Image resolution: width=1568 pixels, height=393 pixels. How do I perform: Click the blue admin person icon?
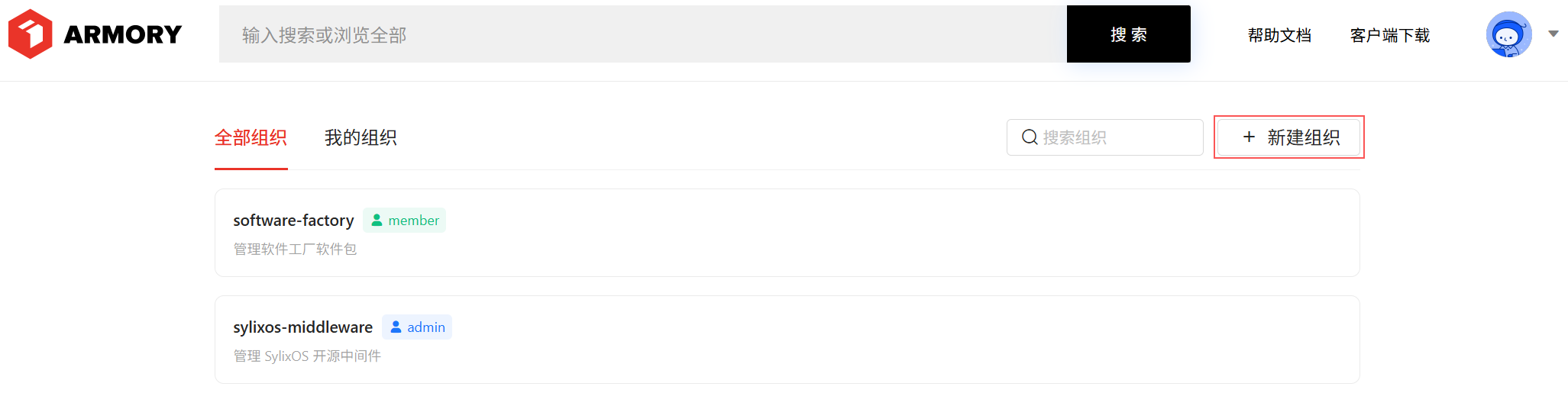396,327
